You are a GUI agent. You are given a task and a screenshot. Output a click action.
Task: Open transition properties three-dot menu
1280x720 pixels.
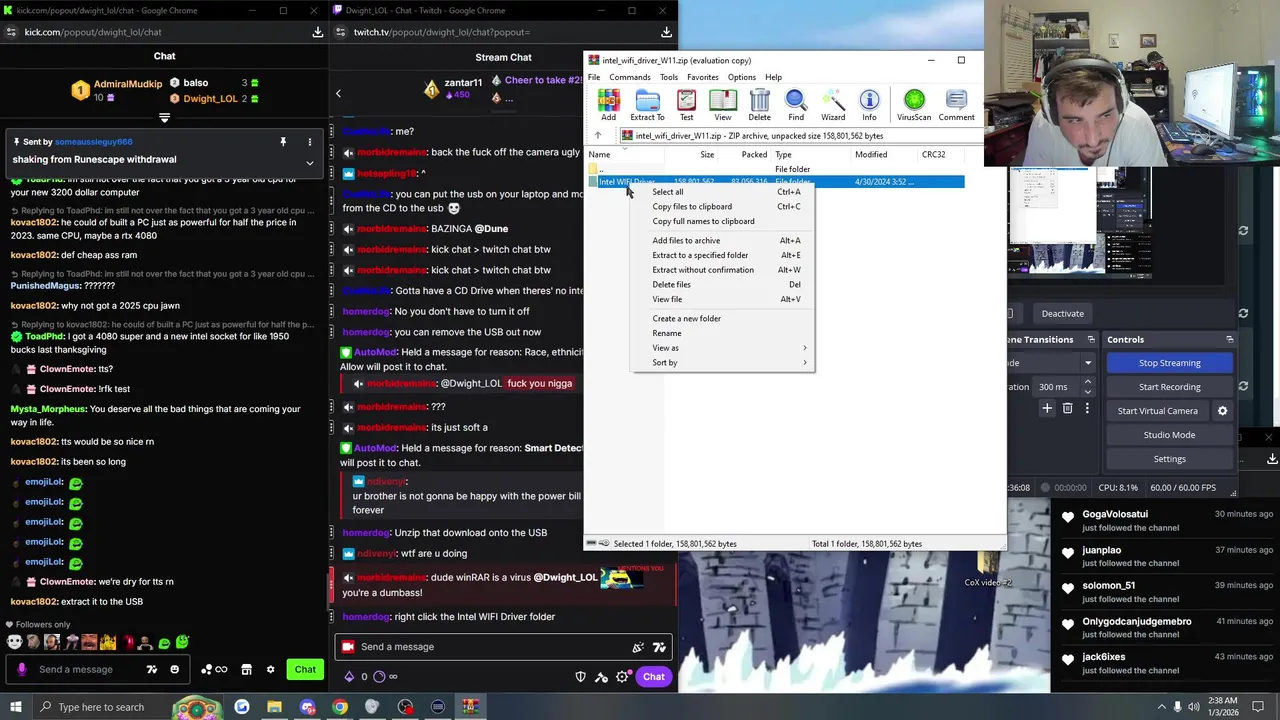tap(1087, 408)
